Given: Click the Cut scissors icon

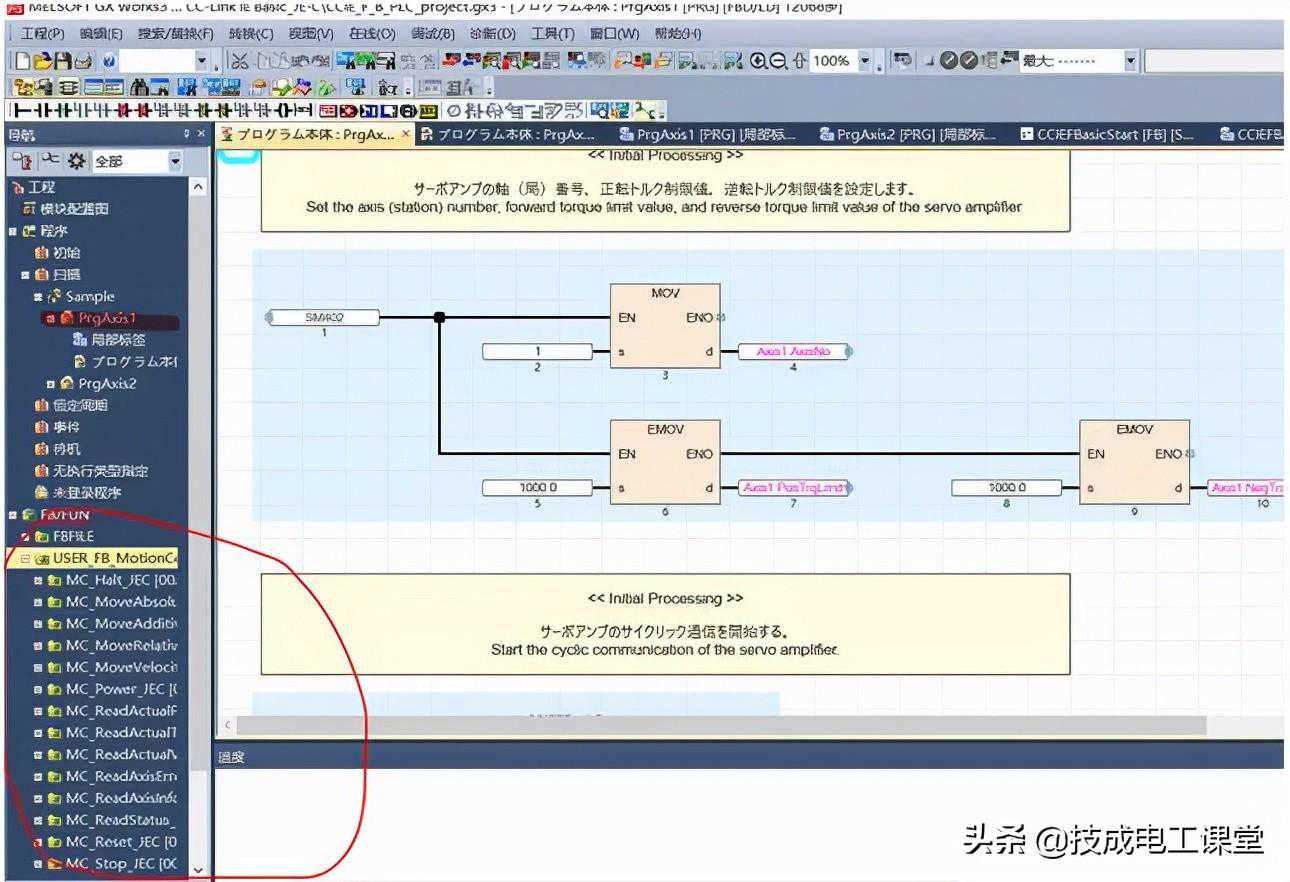Looking at the screenshot, I should click(x=240, y=61).
